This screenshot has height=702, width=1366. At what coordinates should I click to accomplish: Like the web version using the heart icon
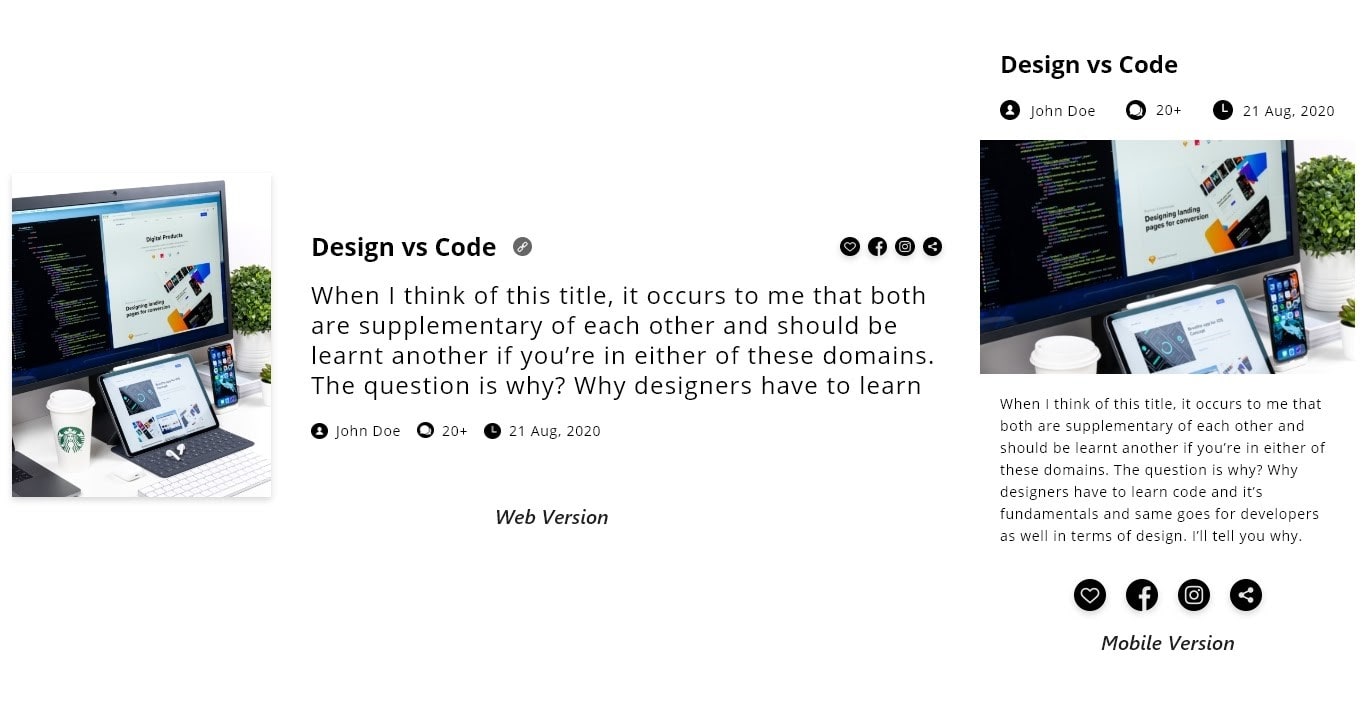(x=850, y=246)
